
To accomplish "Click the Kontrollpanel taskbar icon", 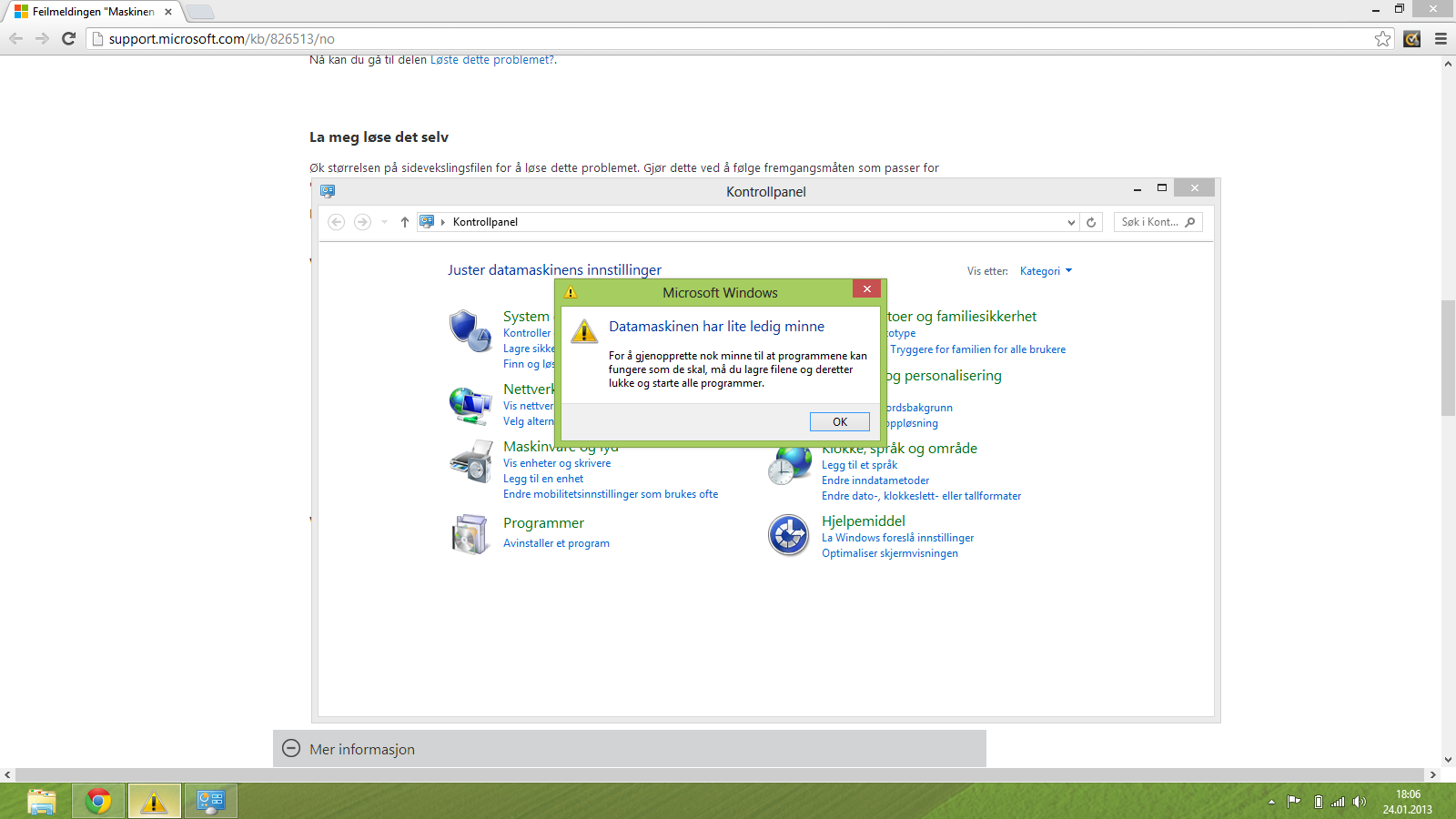I will click(x=210, y=802).
